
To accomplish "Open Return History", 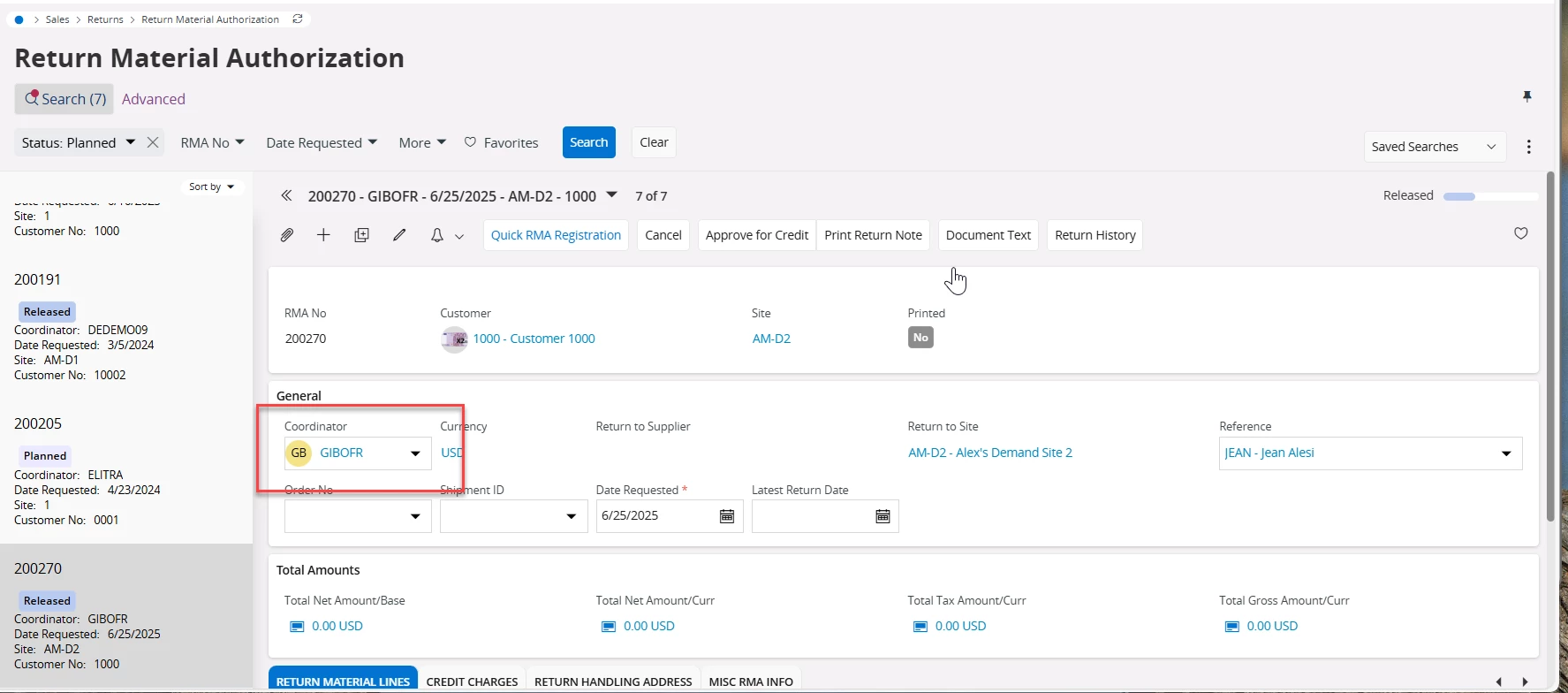I will click(1095, 235).
